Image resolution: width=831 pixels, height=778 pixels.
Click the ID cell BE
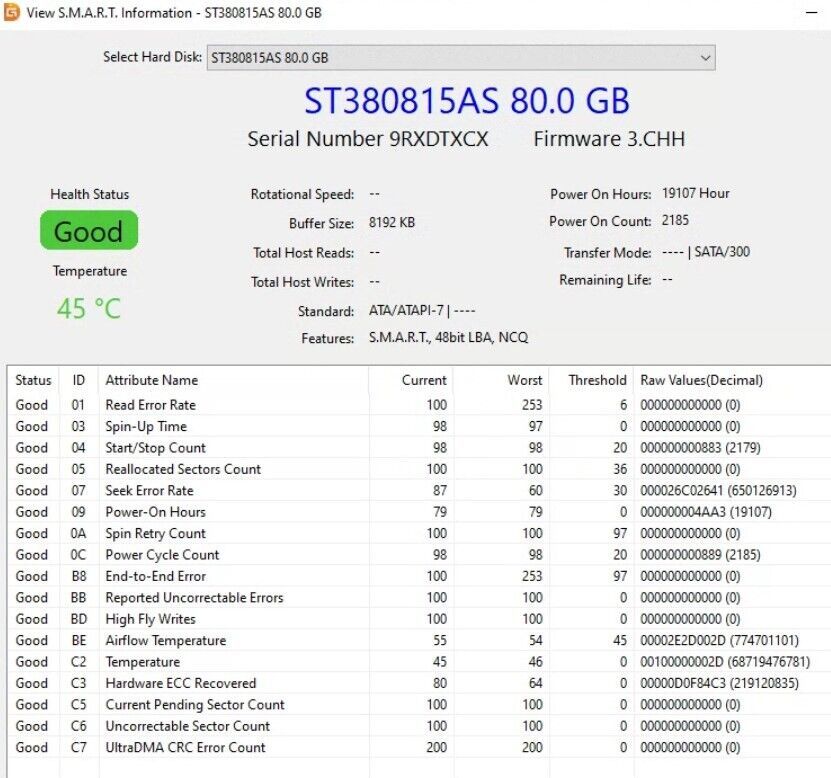[x=78, y=640]
